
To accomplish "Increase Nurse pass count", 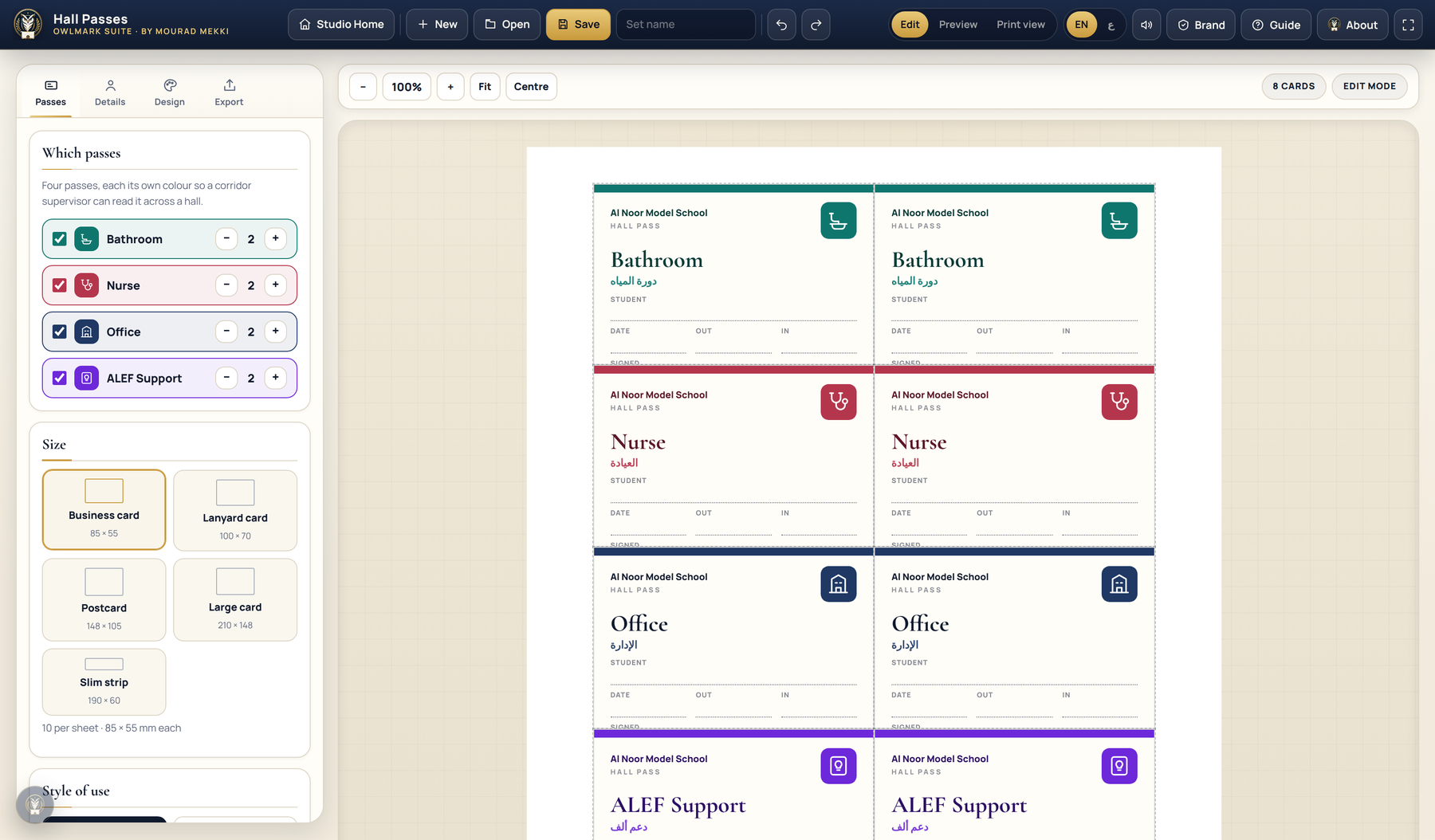I will 275,285.
